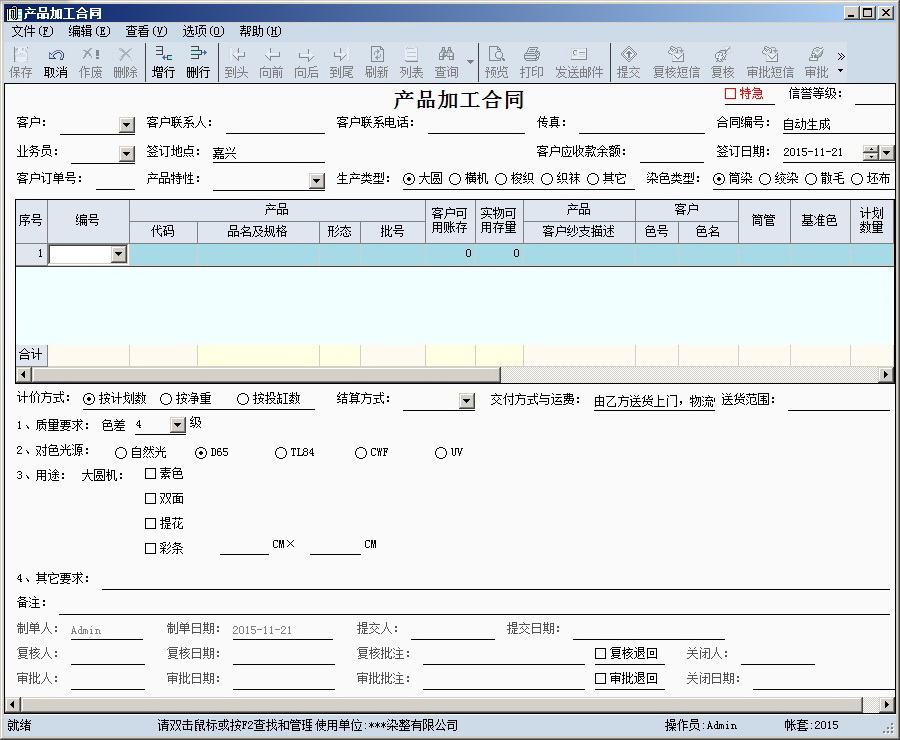The image size is (900, 740).
Task: Select 横机 production type radio
Action: [455, 179]
